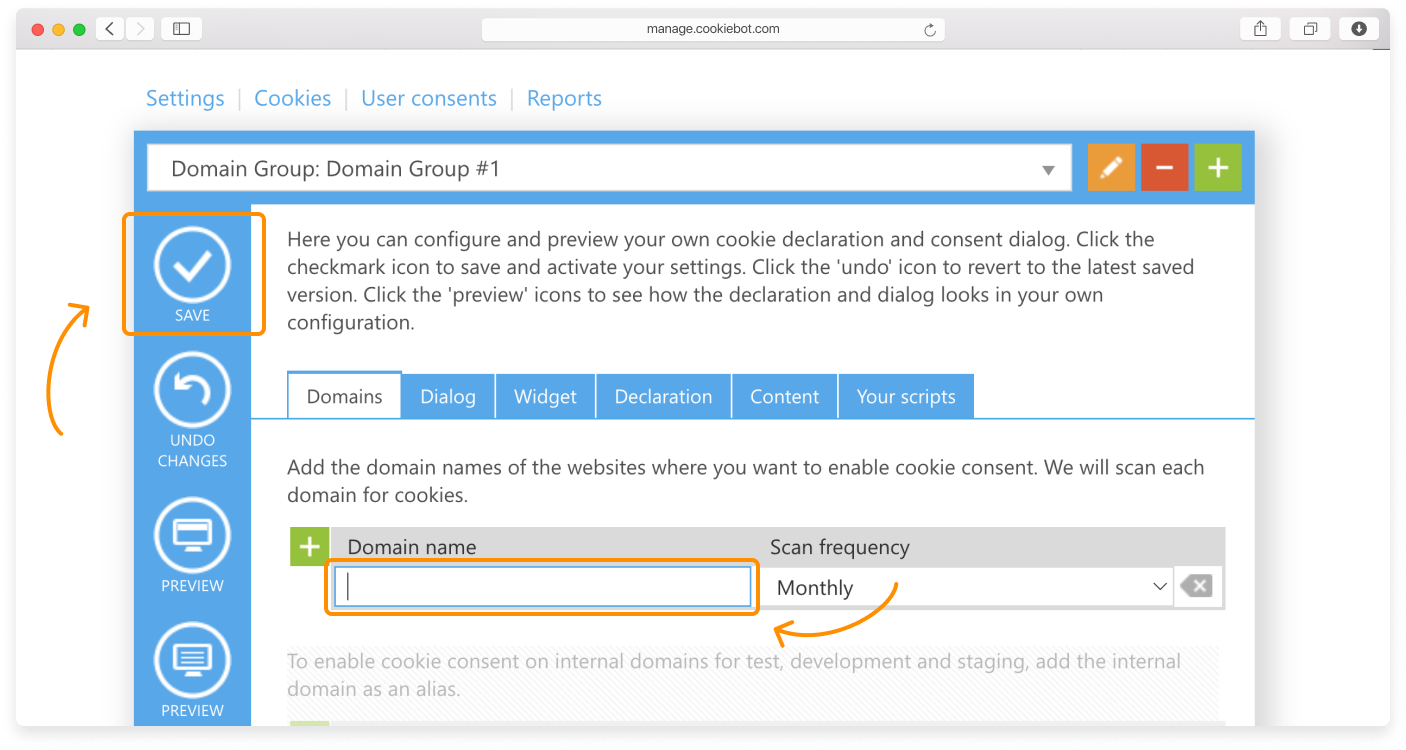Click the red minus delete group icon
Screen dimensions: 1406x750
coord(1164,168)
